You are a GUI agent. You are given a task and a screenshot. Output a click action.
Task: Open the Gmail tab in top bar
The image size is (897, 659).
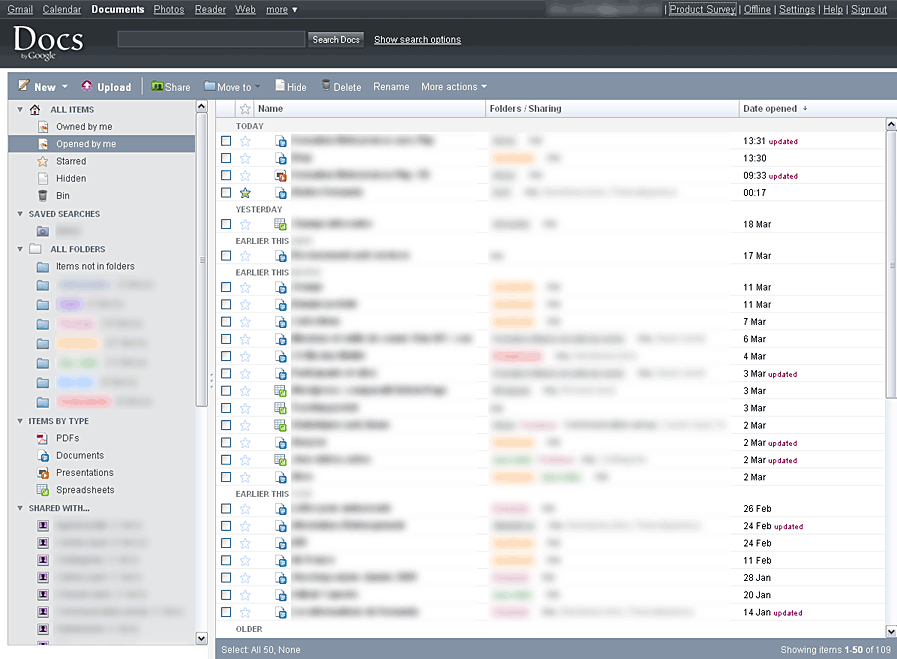(20, 9)
